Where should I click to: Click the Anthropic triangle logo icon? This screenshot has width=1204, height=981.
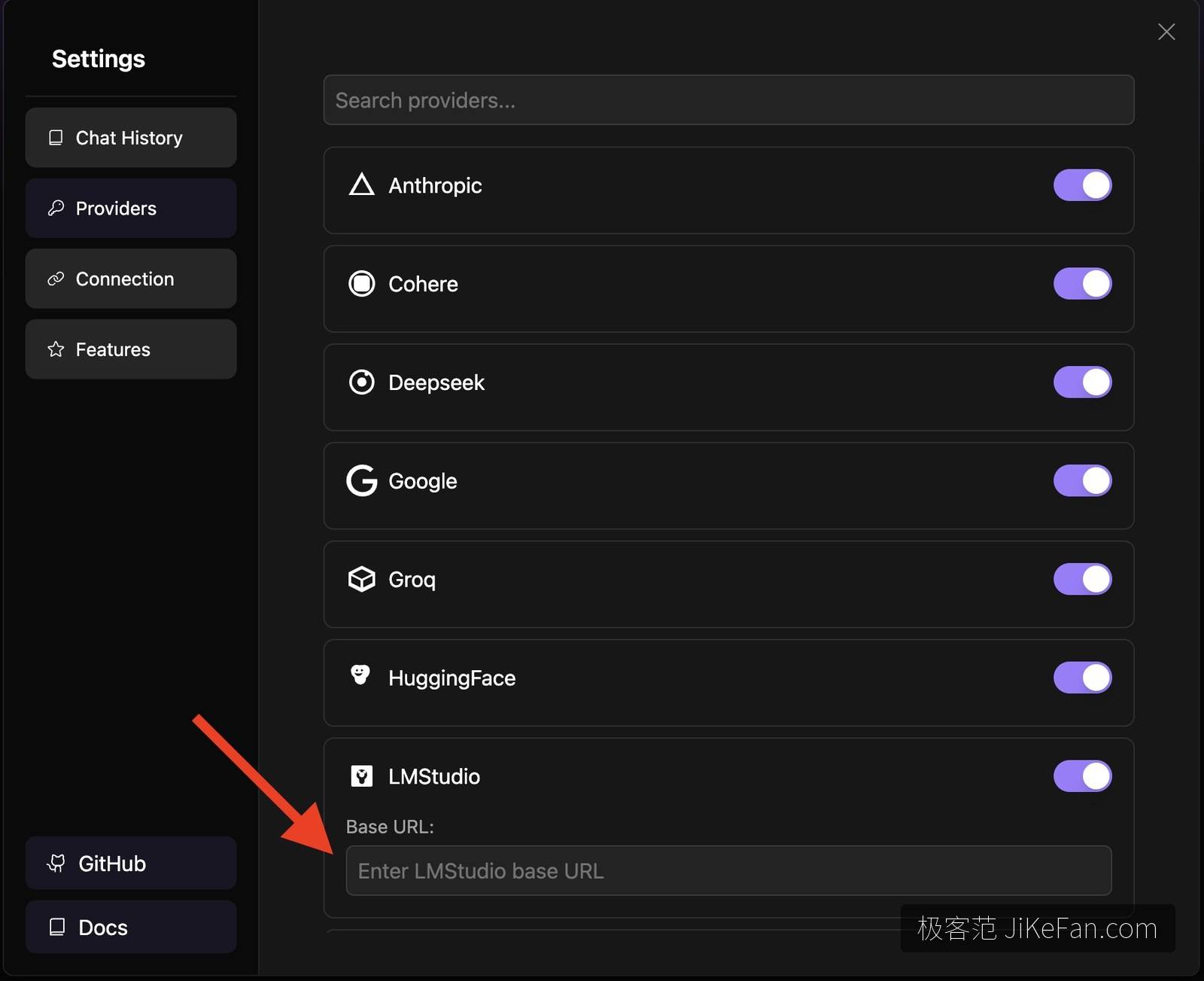pyautogui.click(x=362, y=185)
